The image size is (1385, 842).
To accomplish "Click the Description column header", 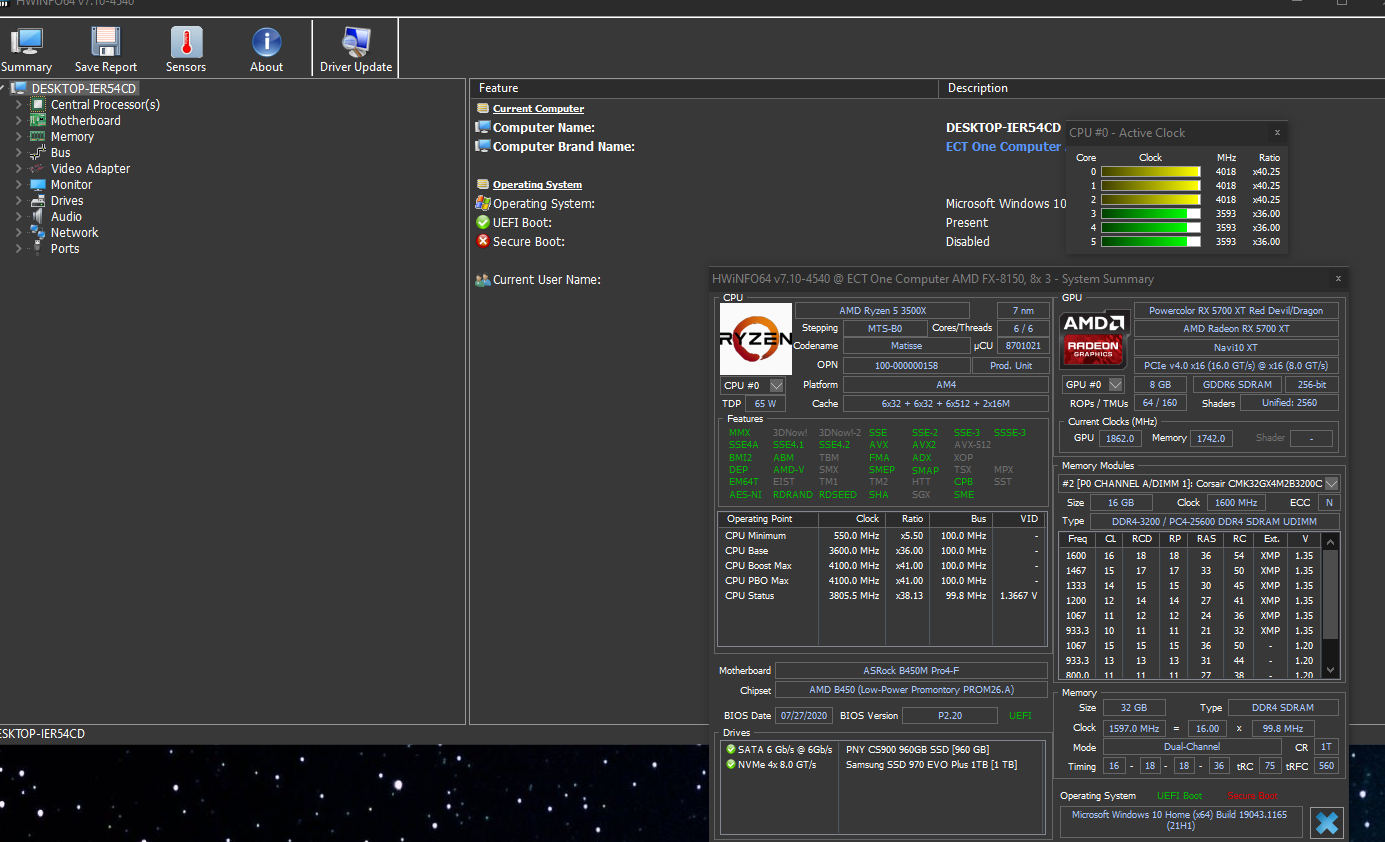I will [1160, 88].
